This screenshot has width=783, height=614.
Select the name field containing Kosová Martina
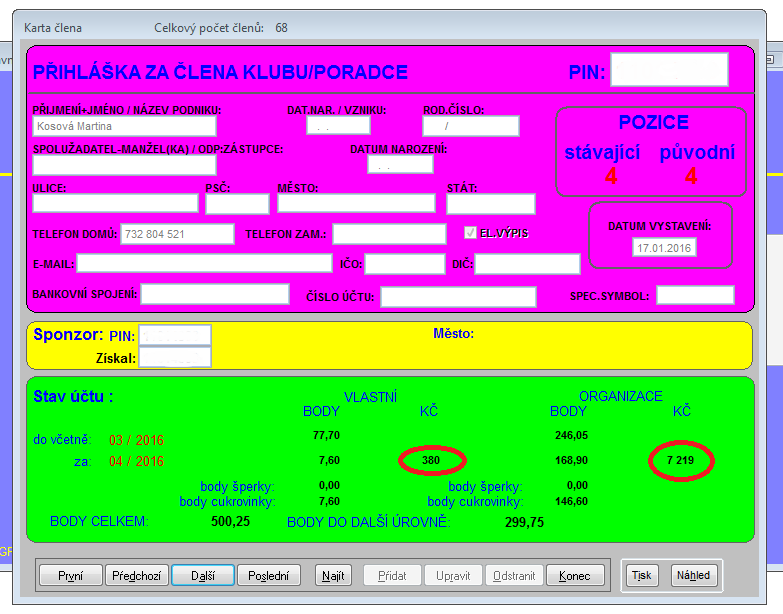pos(124,127)
